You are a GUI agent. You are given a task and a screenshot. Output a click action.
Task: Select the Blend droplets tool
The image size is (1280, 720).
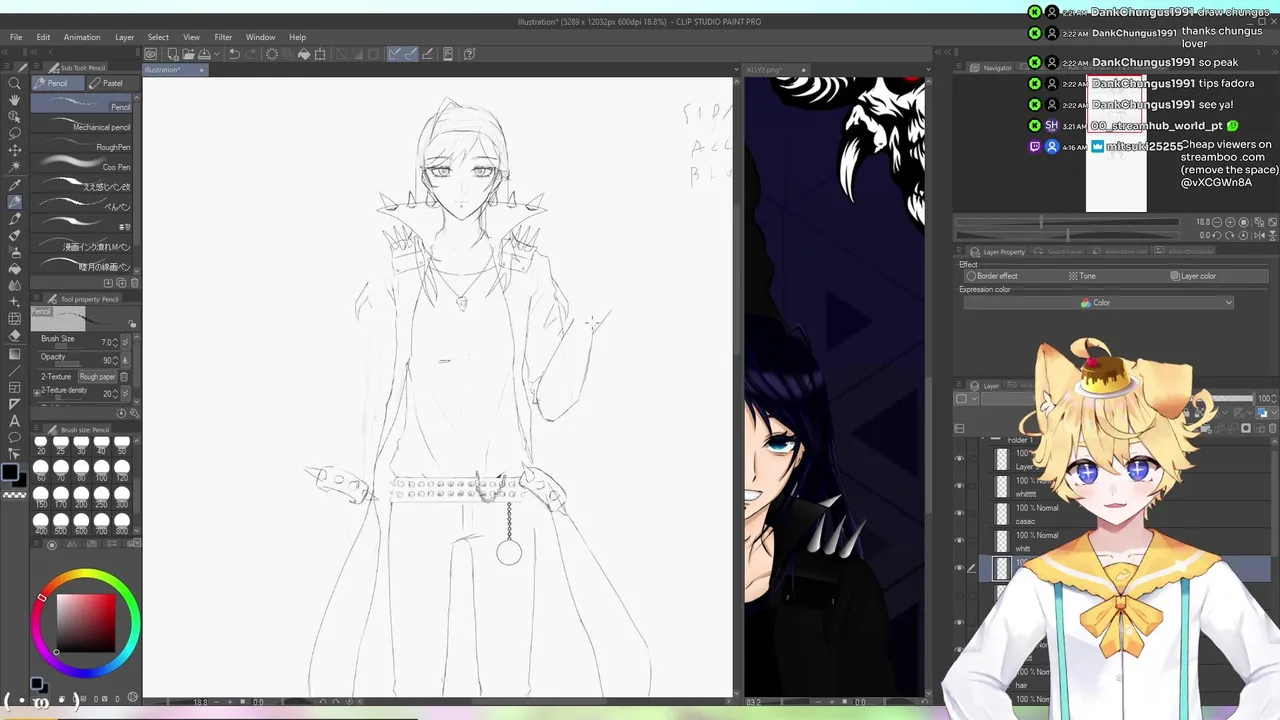14,286
